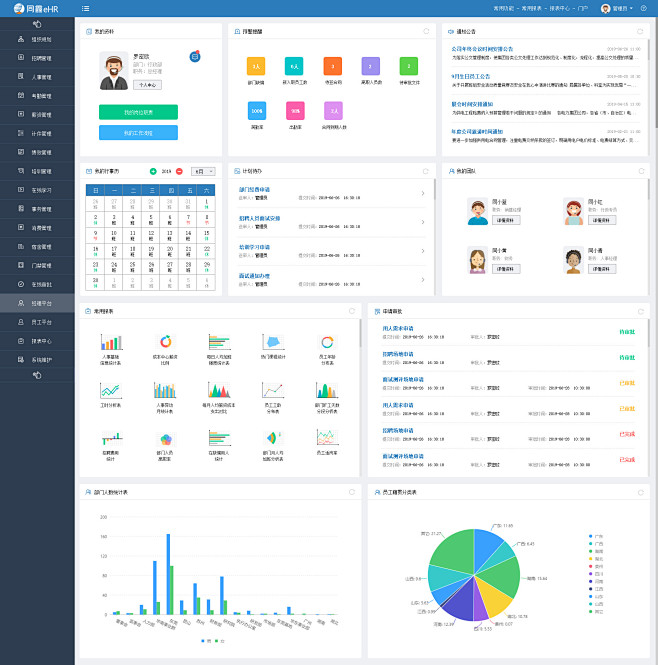658x665 pixels.
Task: Refresh the 通知公告 announcements panel
Action: pos(640,31)
